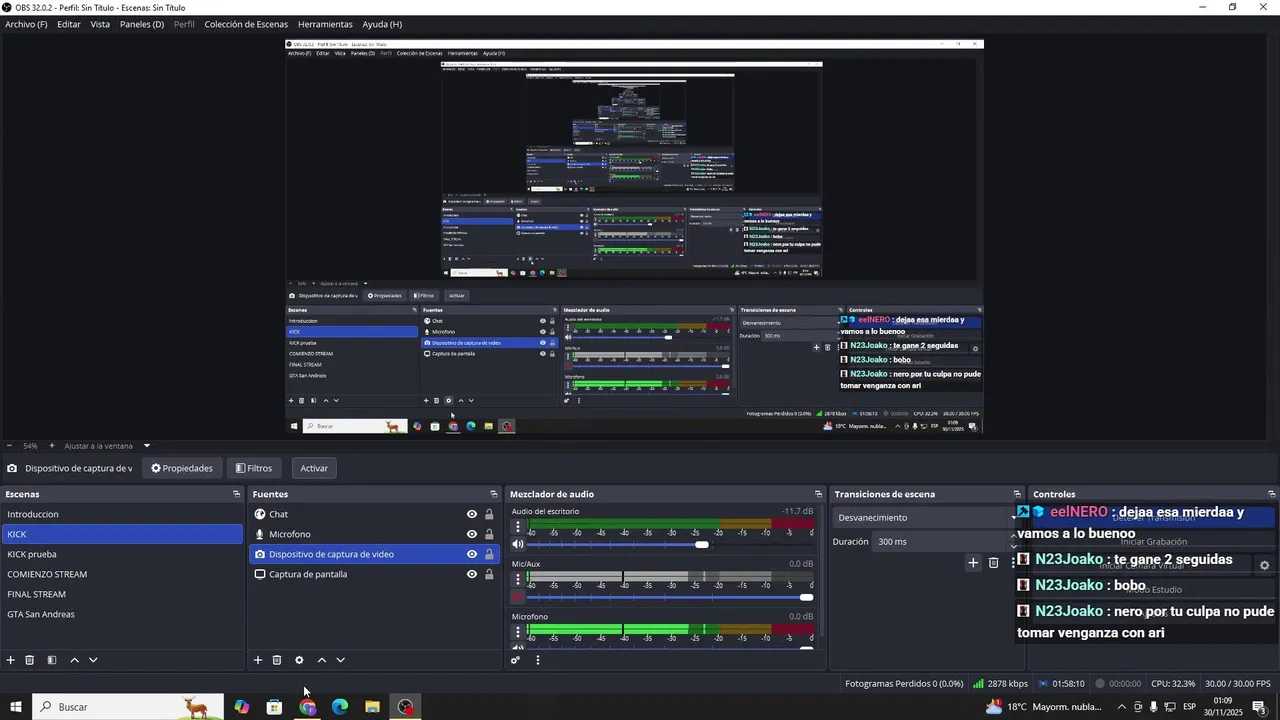
Task: Hide the Captura de pantalla source
Action: coord(472,574)
